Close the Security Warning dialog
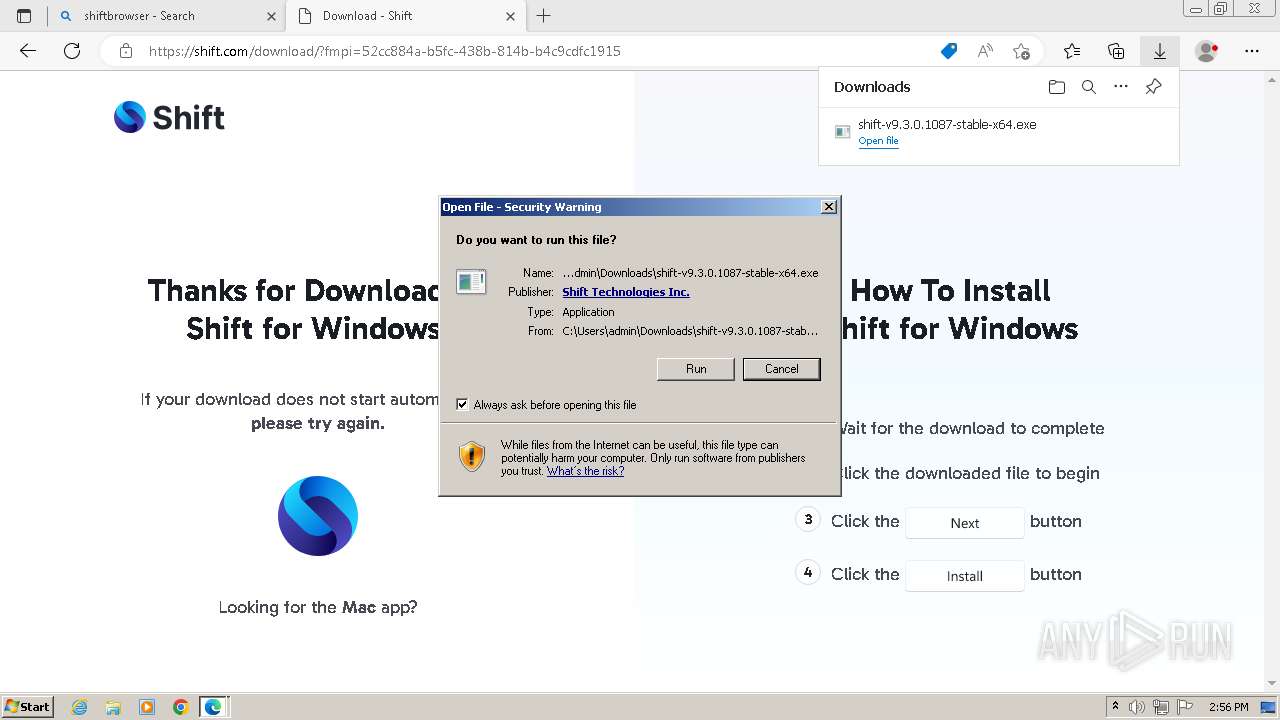 [828, 207]
